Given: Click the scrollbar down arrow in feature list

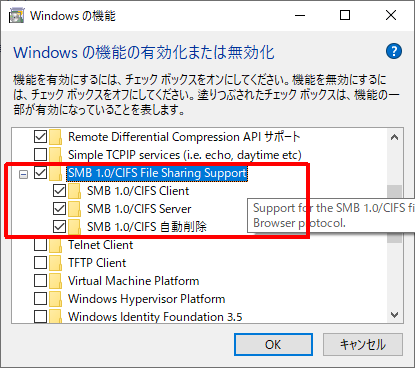Looking at the screenshot, I should [x=395, y=315].
